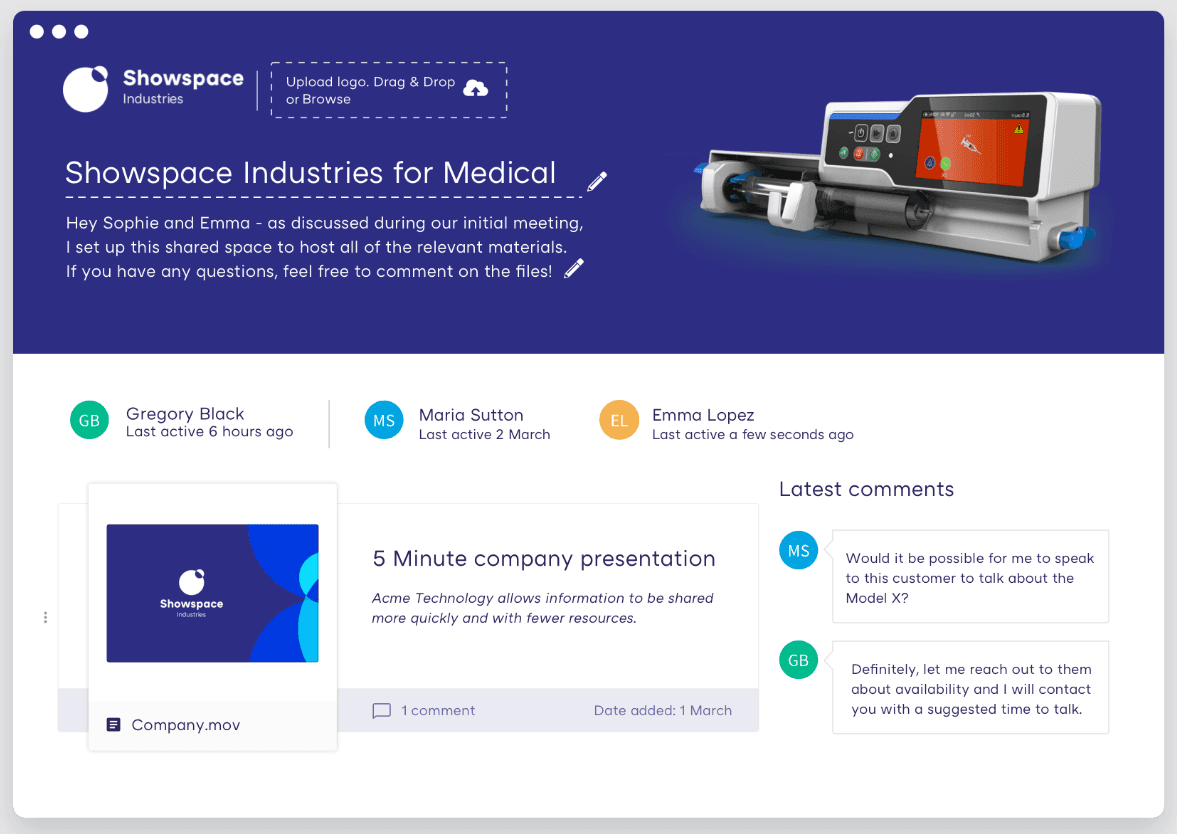The width and height of the screenshot is (1177, 834).
Task: Open the comment bubble icon on presentation card
Action: pos(381,711)
